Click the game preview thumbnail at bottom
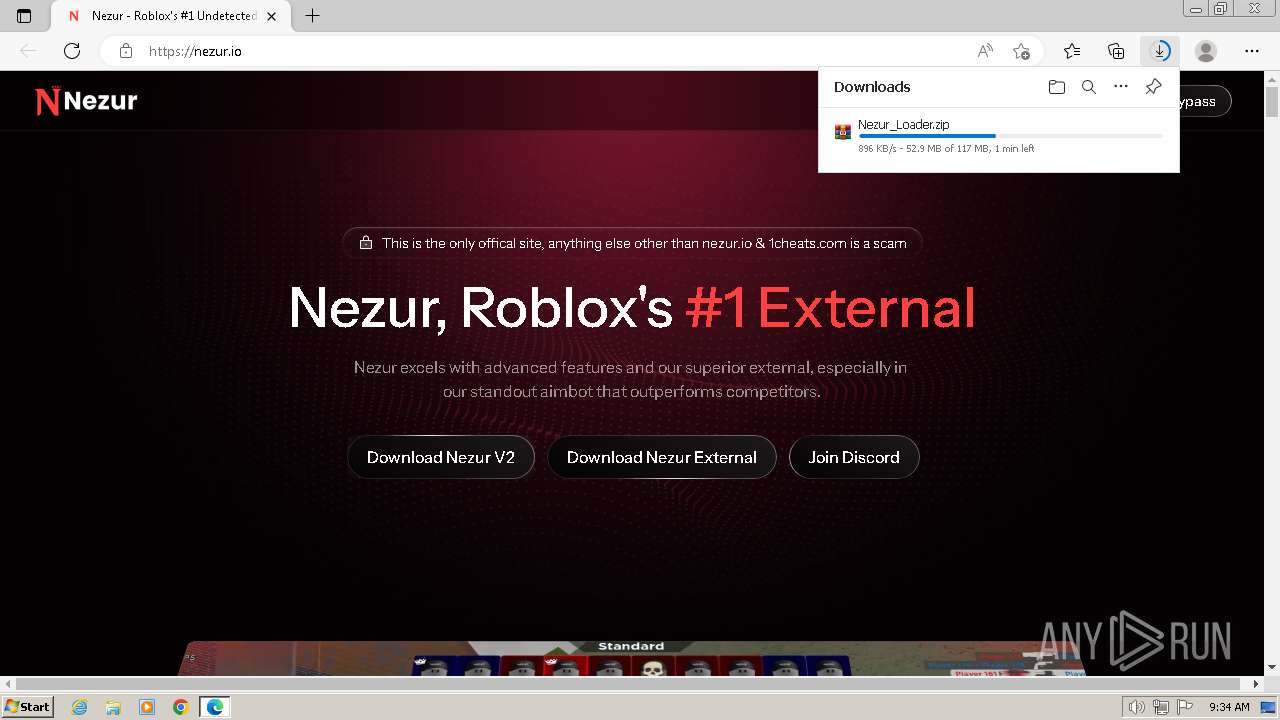 coord(632,658)
